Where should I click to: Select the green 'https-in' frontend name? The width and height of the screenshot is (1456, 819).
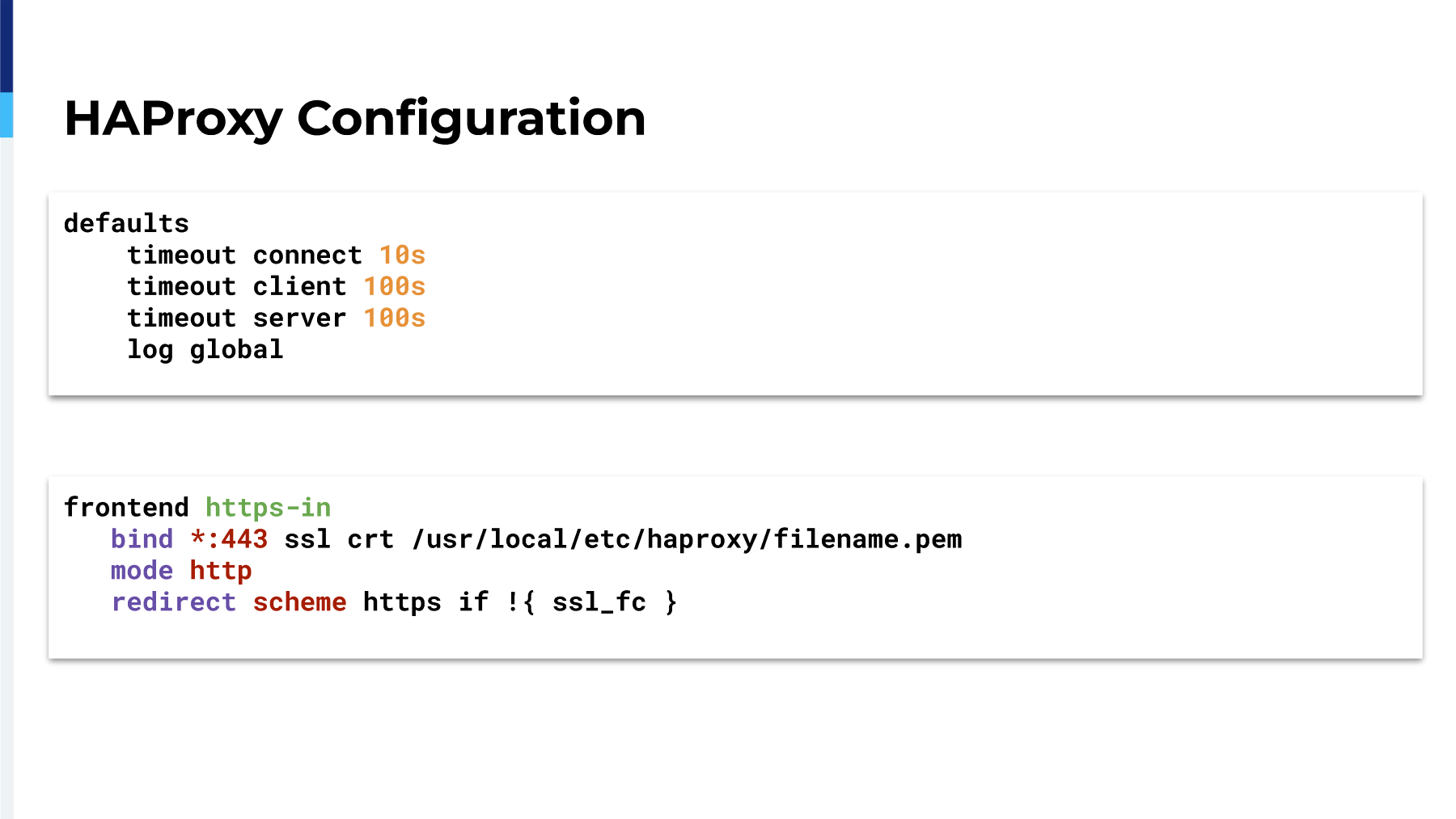point(268,508)
